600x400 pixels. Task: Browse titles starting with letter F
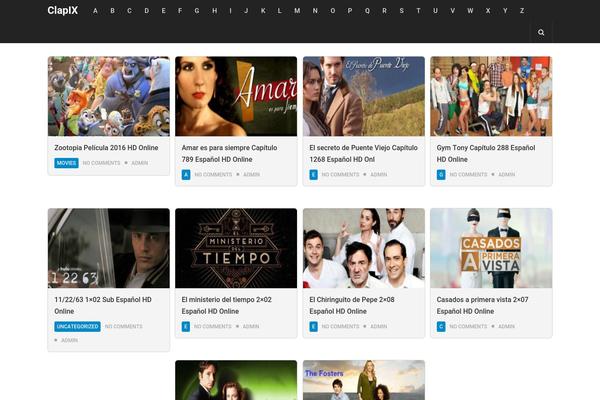(x=180, y=11)
